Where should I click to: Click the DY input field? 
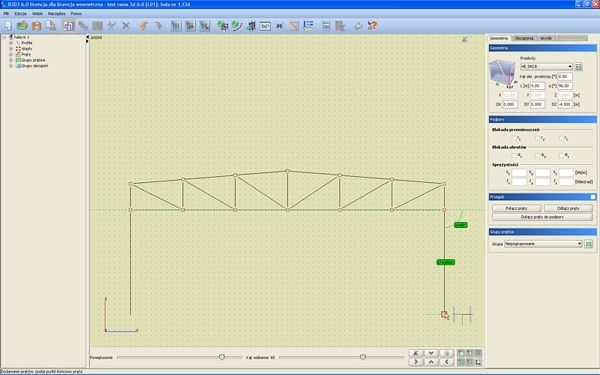click(538, 104)
